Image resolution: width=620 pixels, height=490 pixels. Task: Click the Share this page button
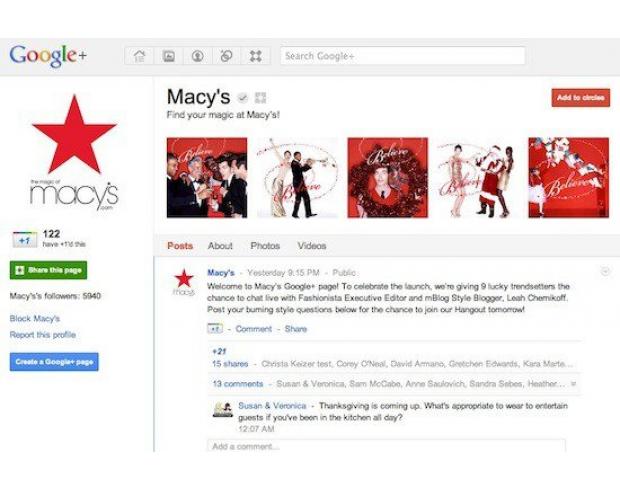click(x=48, y=270)
